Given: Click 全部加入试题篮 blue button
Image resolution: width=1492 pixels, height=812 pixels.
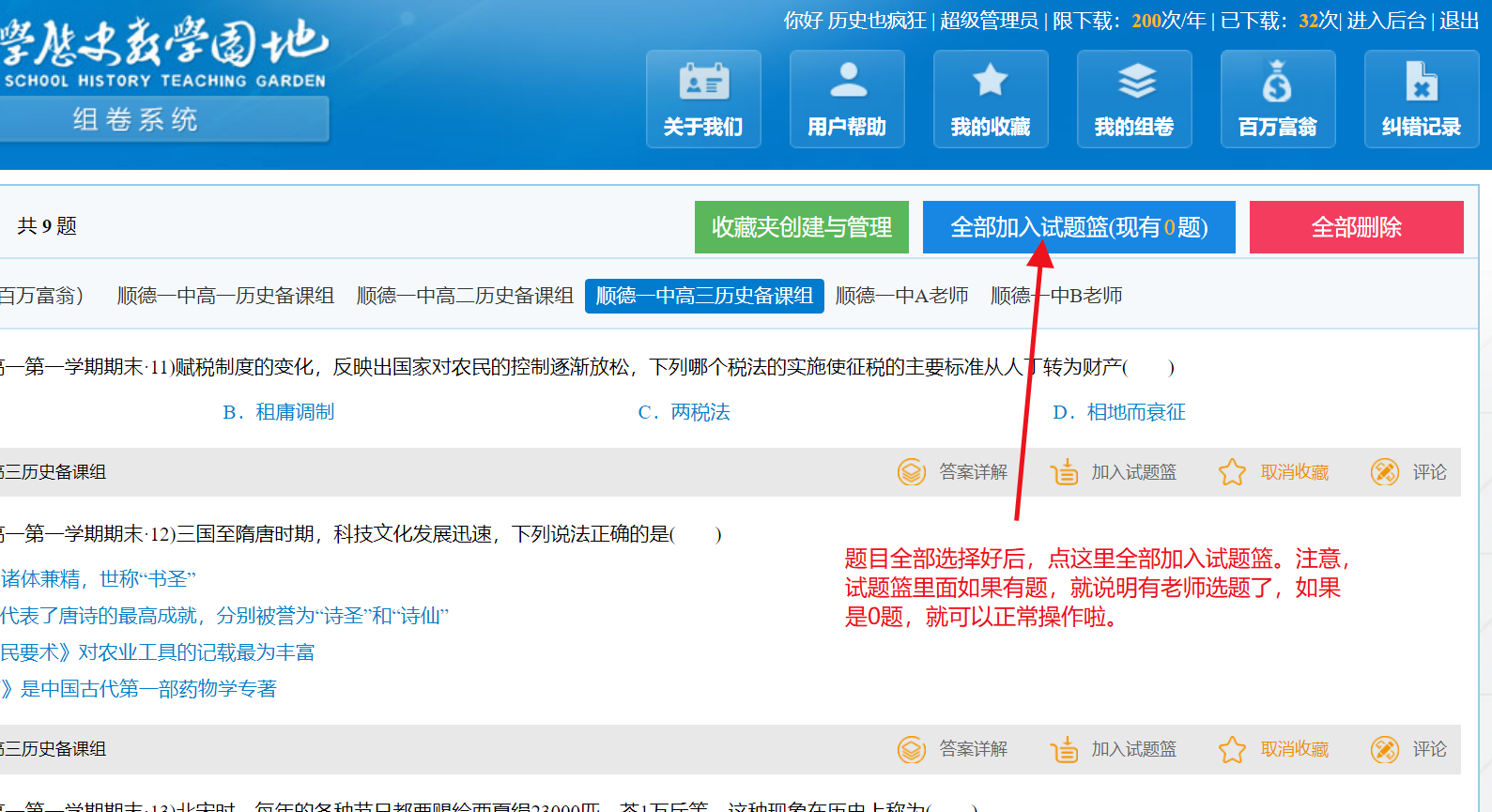Looking at the screenshot, I should 1079,227.
